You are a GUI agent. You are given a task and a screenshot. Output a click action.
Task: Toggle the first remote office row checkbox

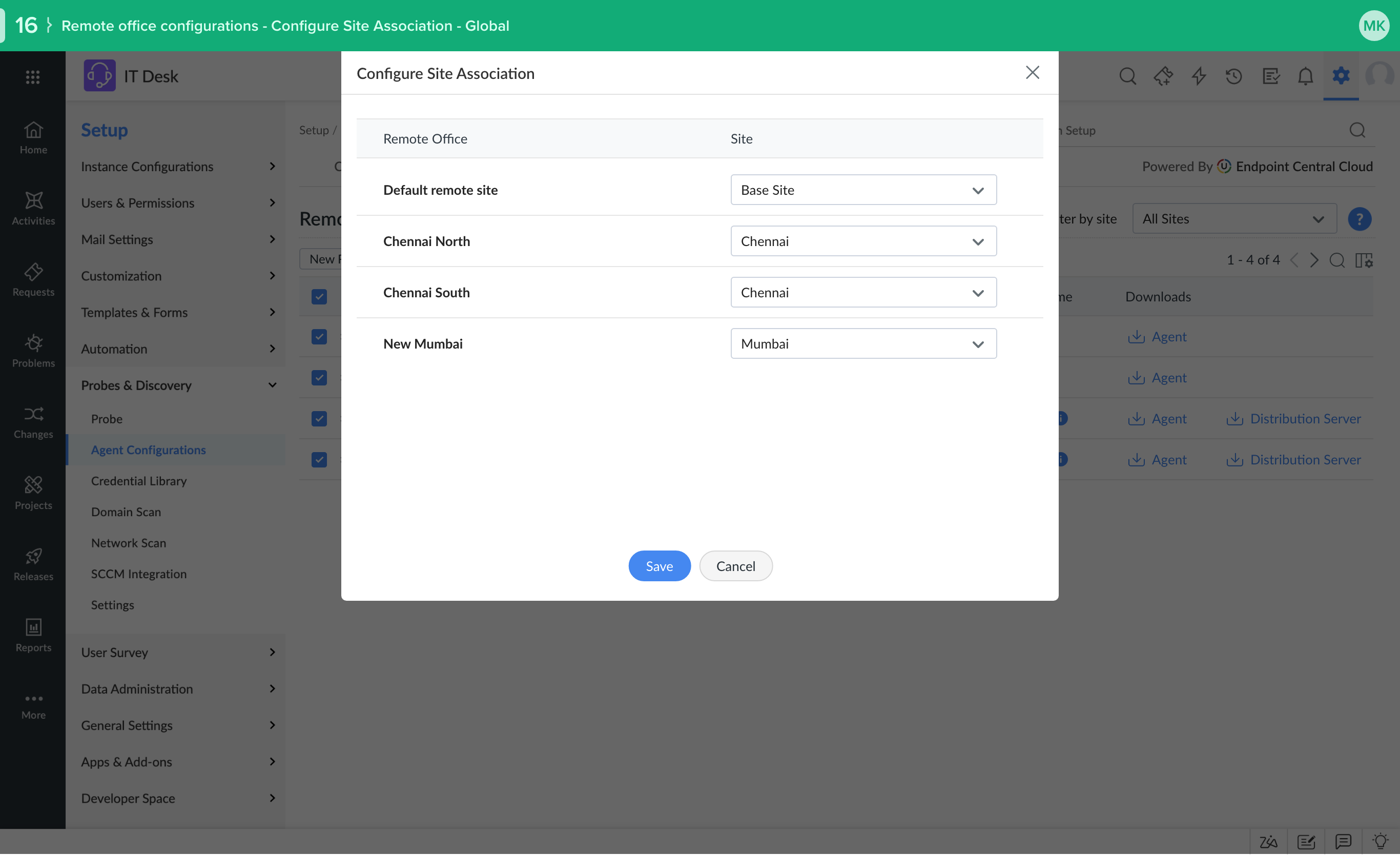coord(319,337)
